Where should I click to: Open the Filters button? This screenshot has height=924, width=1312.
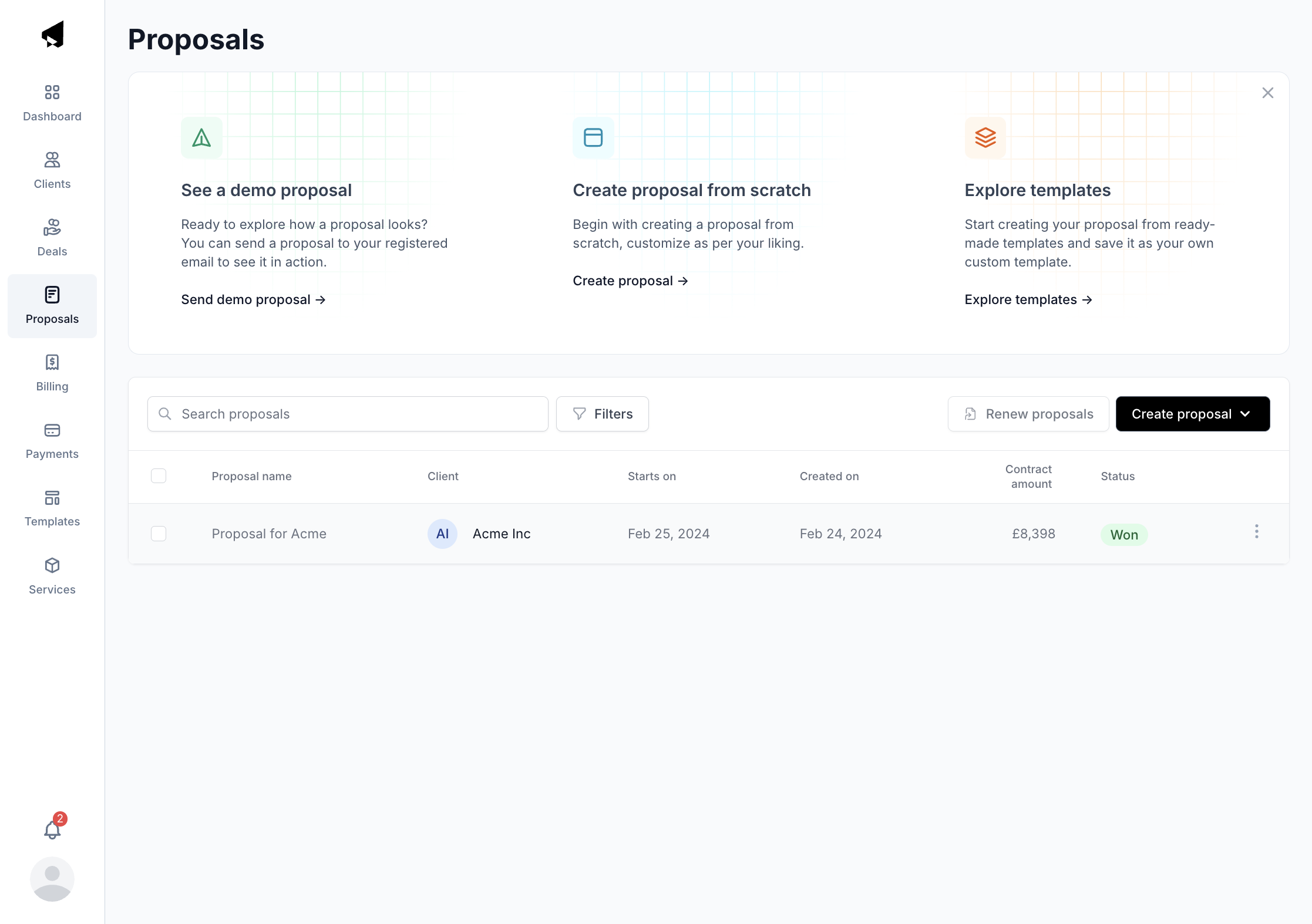(x=603, y=414)
